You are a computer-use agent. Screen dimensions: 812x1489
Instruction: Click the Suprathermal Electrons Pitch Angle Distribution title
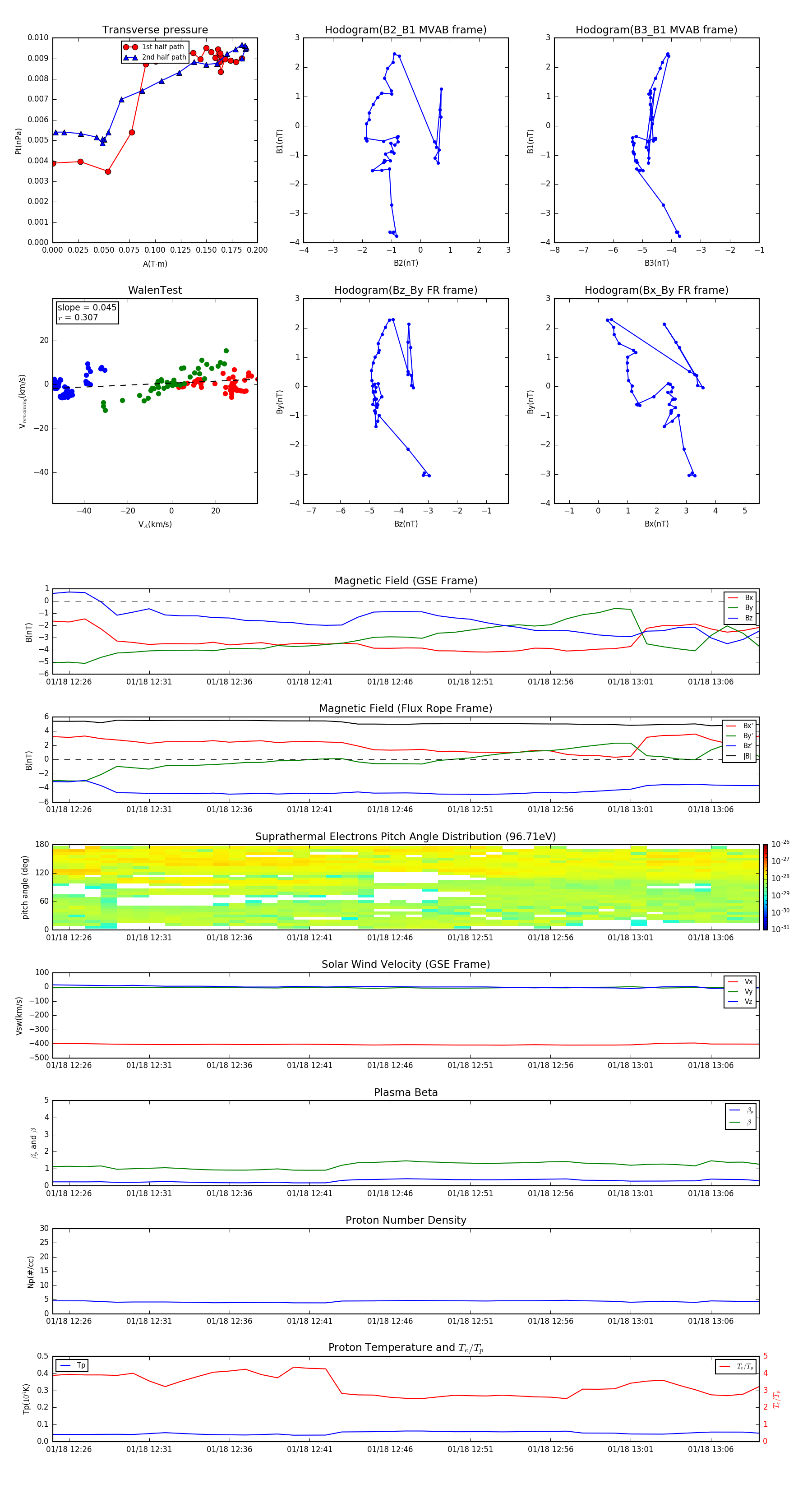406,837
